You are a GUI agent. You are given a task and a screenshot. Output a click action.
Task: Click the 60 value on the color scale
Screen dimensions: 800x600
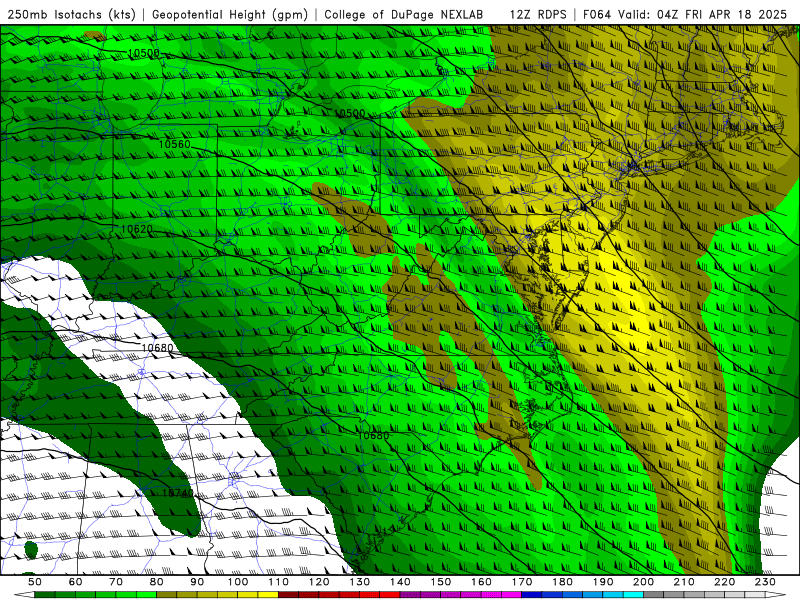pos(76,582)
